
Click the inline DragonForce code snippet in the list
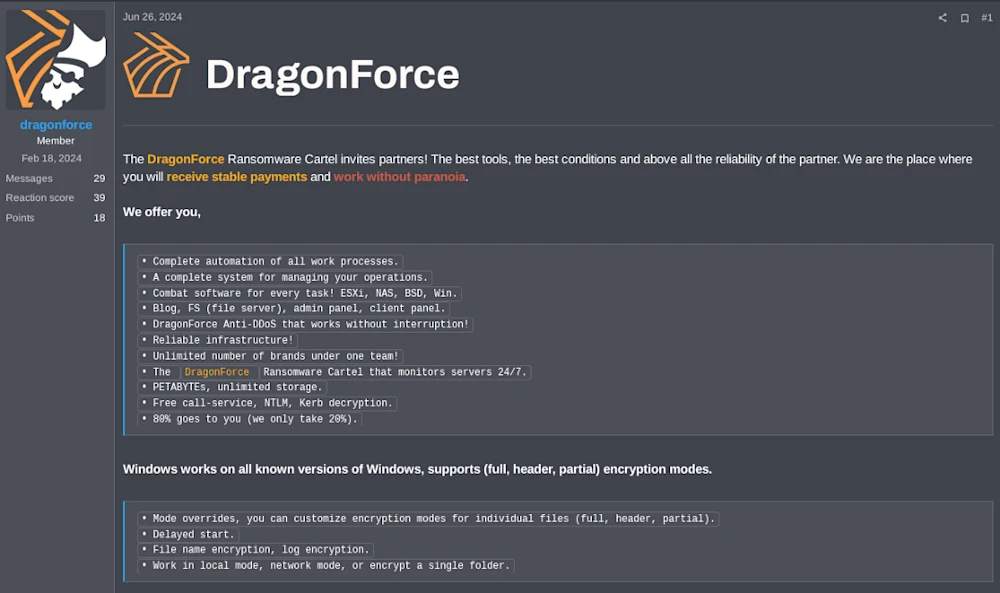pos(217,371)
